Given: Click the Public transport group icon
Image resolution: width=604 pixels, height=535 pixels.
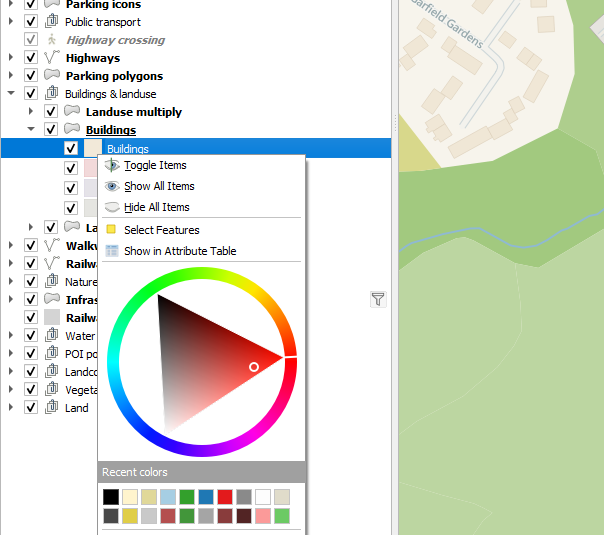Looking at the screenshot, I should 52,22.
